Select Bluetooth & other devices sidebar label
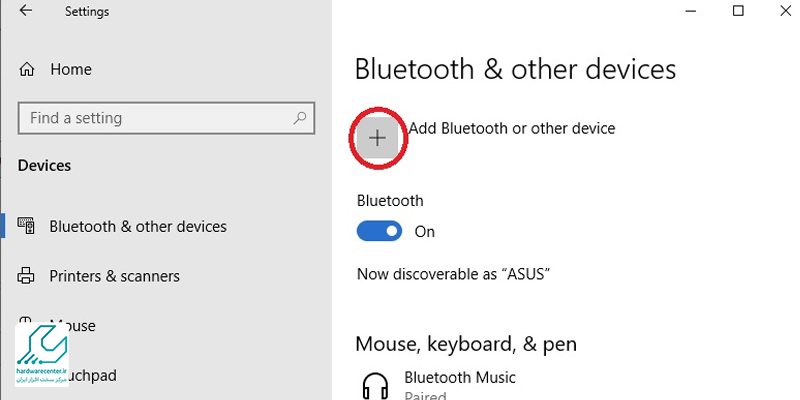Image resolution: width=800 pixels, height=400 pixels. click(x=138, y=226)
